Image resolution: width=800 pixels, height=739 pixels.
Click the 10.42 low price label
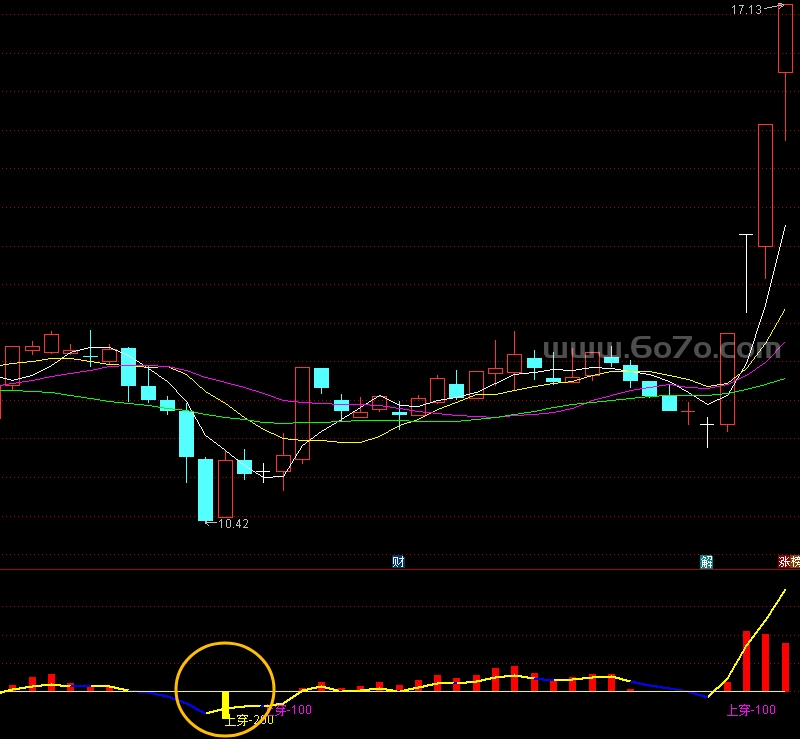[232, 523]
